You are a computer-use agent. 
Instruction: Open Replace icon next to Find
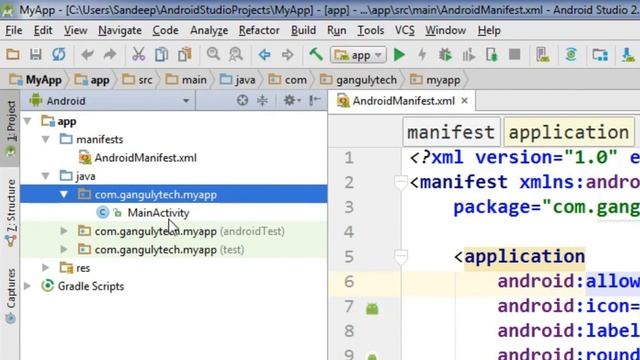[236, 54]
